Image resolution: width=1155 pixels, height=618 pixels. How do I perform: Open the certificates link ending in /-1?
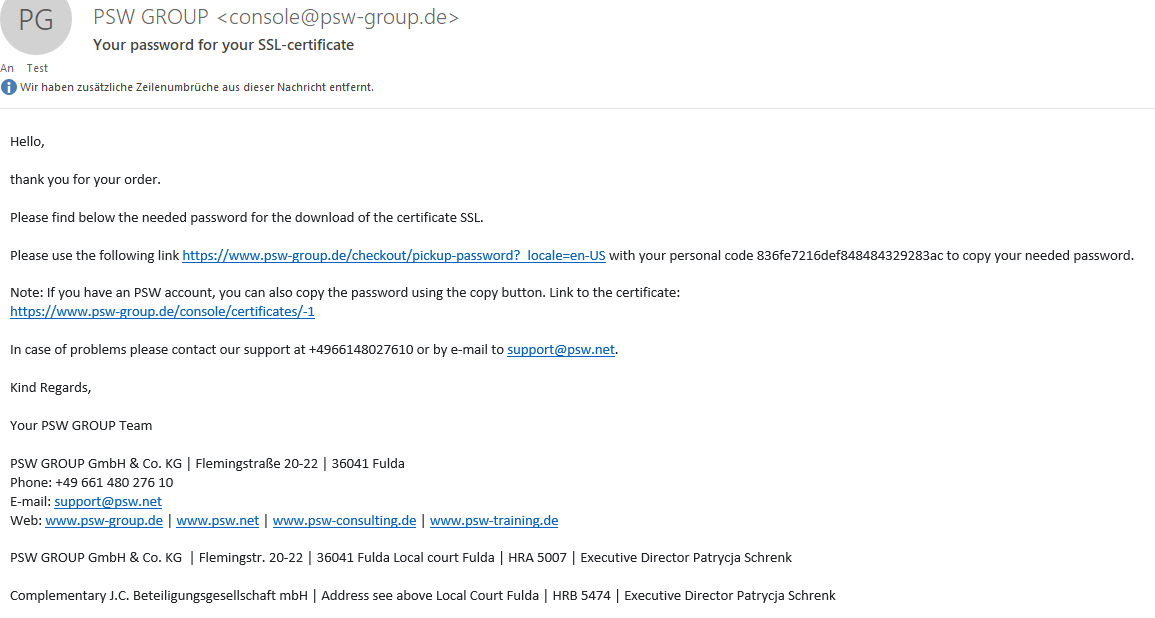tap(162, 311)
